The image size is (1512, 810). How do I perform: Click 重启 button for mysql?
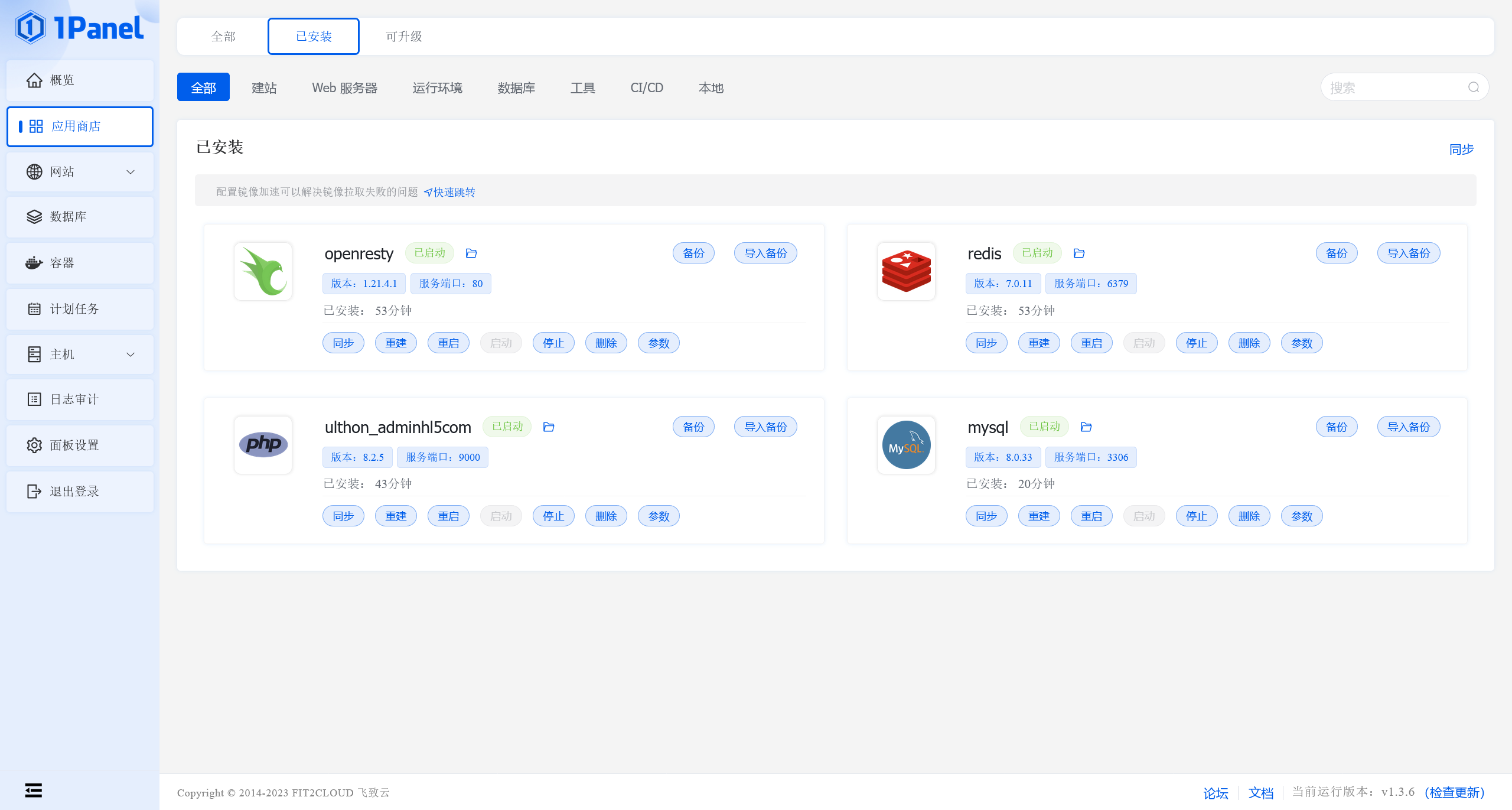[x=1091, y=516]
